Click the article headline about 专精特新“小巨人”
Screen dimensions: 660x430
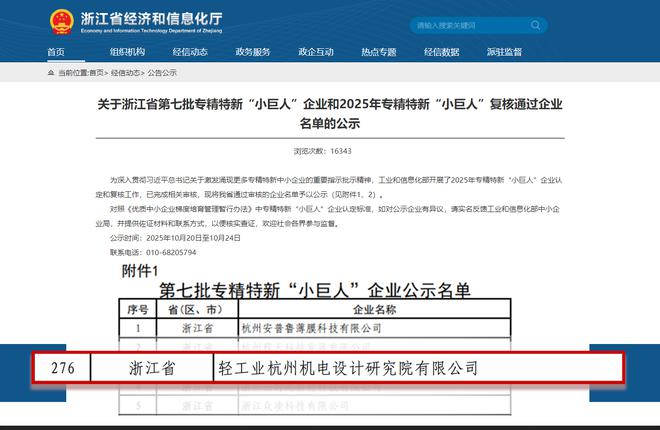330,113
